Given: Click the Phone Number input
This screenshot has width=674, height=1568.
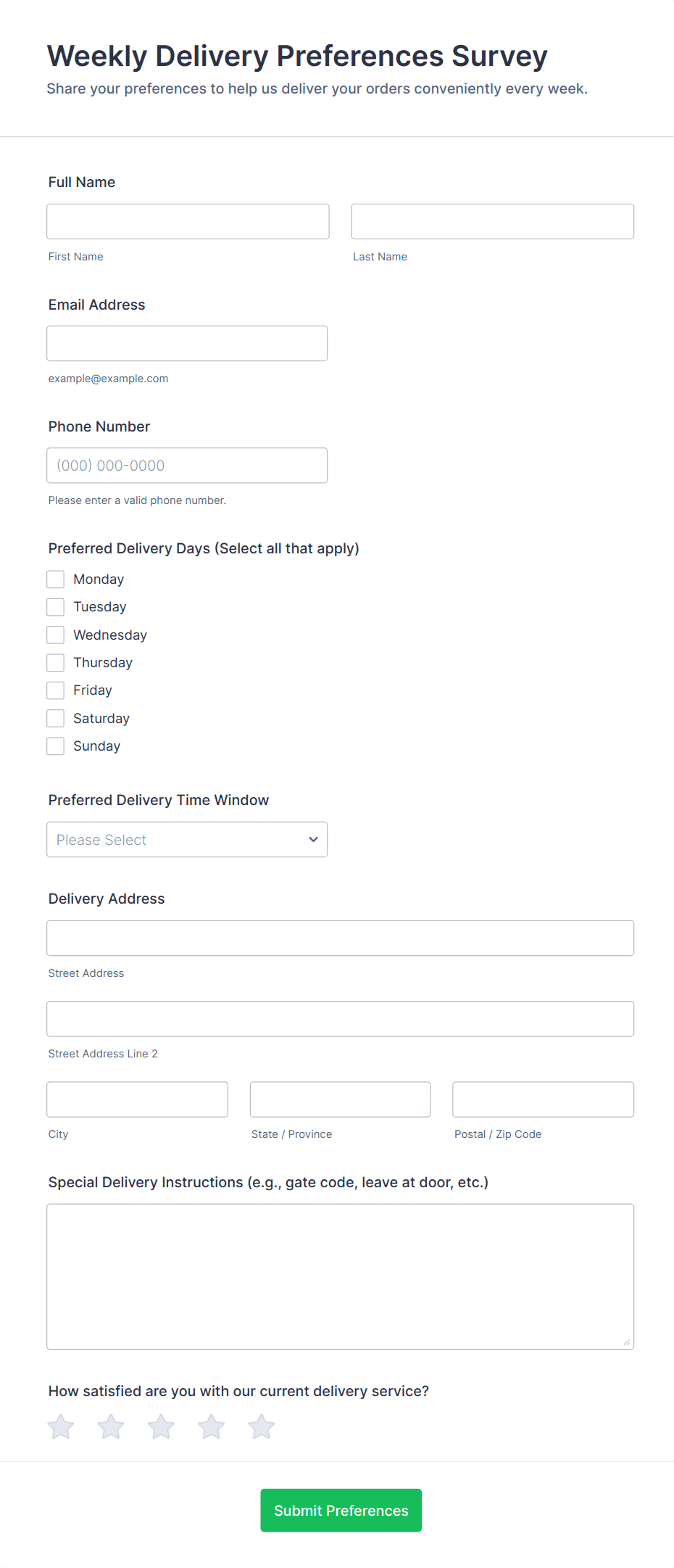Looking at the screenshot, I should [187, 466].
